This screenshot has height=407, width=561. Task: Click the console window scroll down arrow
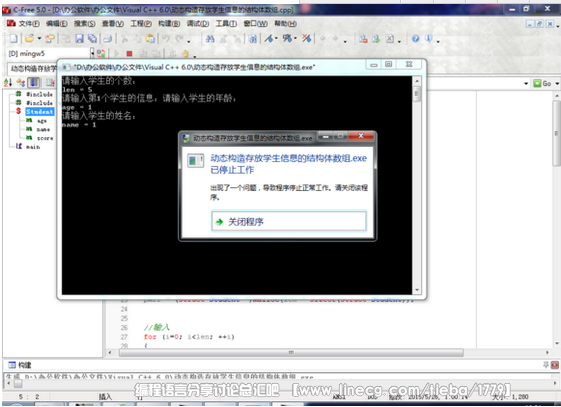point(417,290)
